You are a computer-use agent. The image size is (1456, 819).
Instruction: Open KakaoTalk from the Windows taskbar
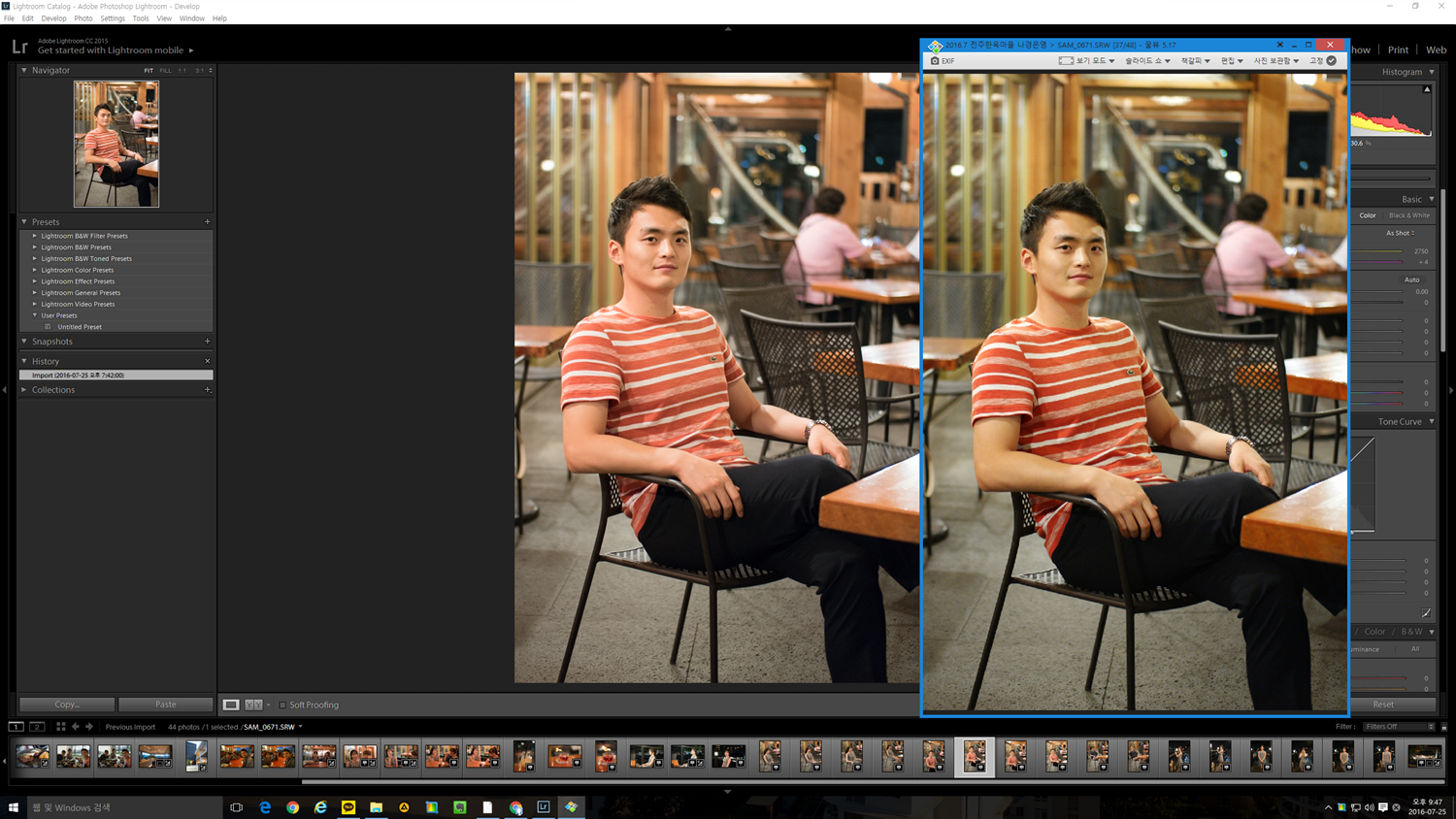(348, 807)
